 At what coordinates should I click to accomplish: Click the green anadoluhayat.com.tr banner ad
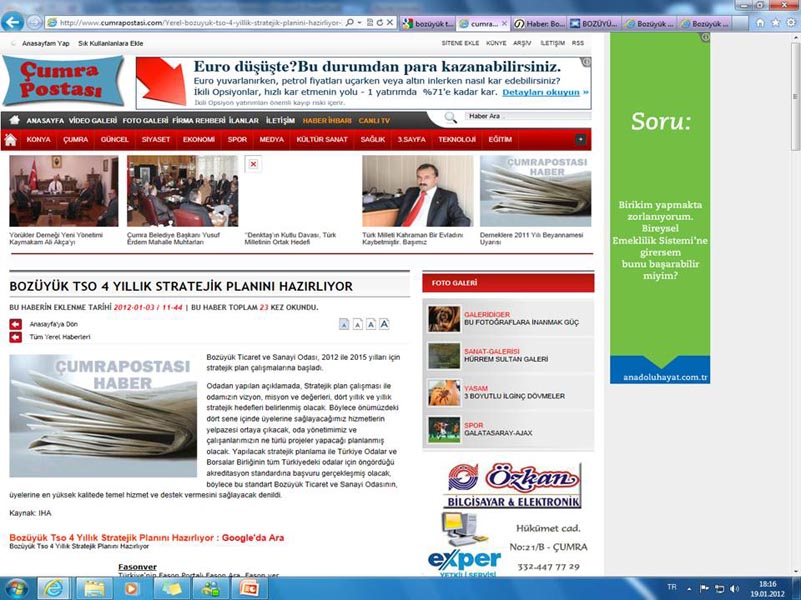pos(660,208)
